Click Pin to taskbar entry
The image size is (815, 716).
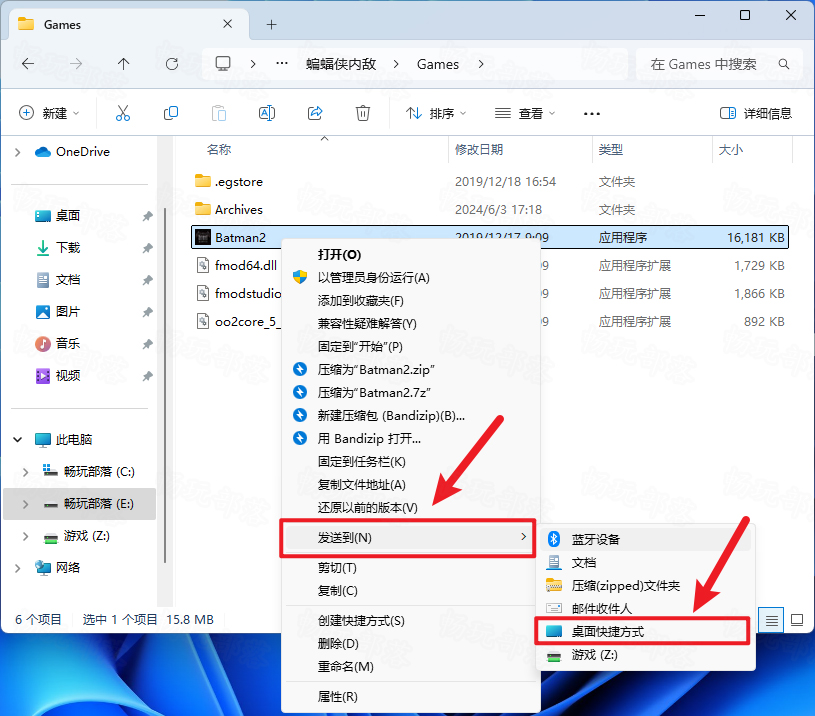pos(411,461)
